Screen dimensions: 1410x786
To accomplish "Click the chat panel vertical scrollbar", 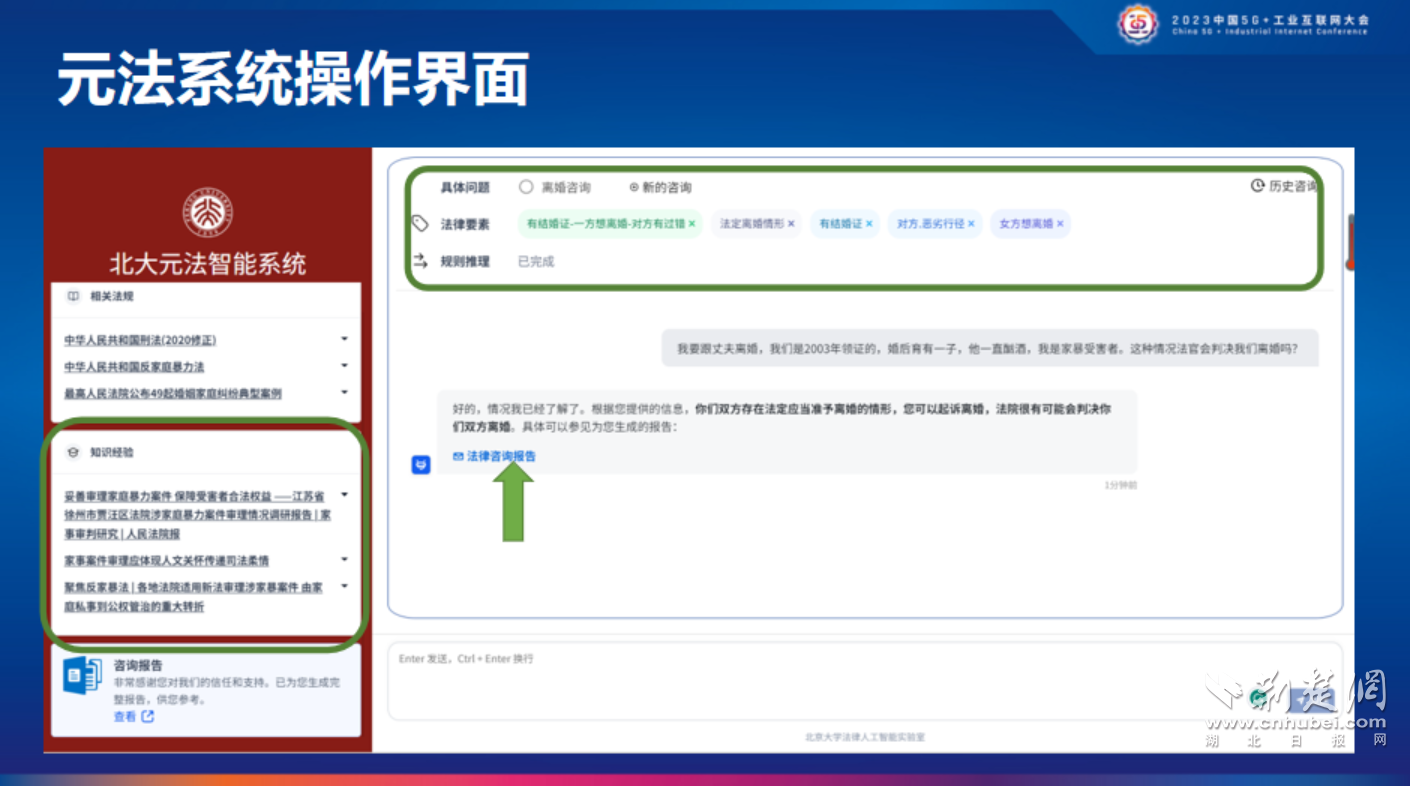I will click(x=1350, y=243).
